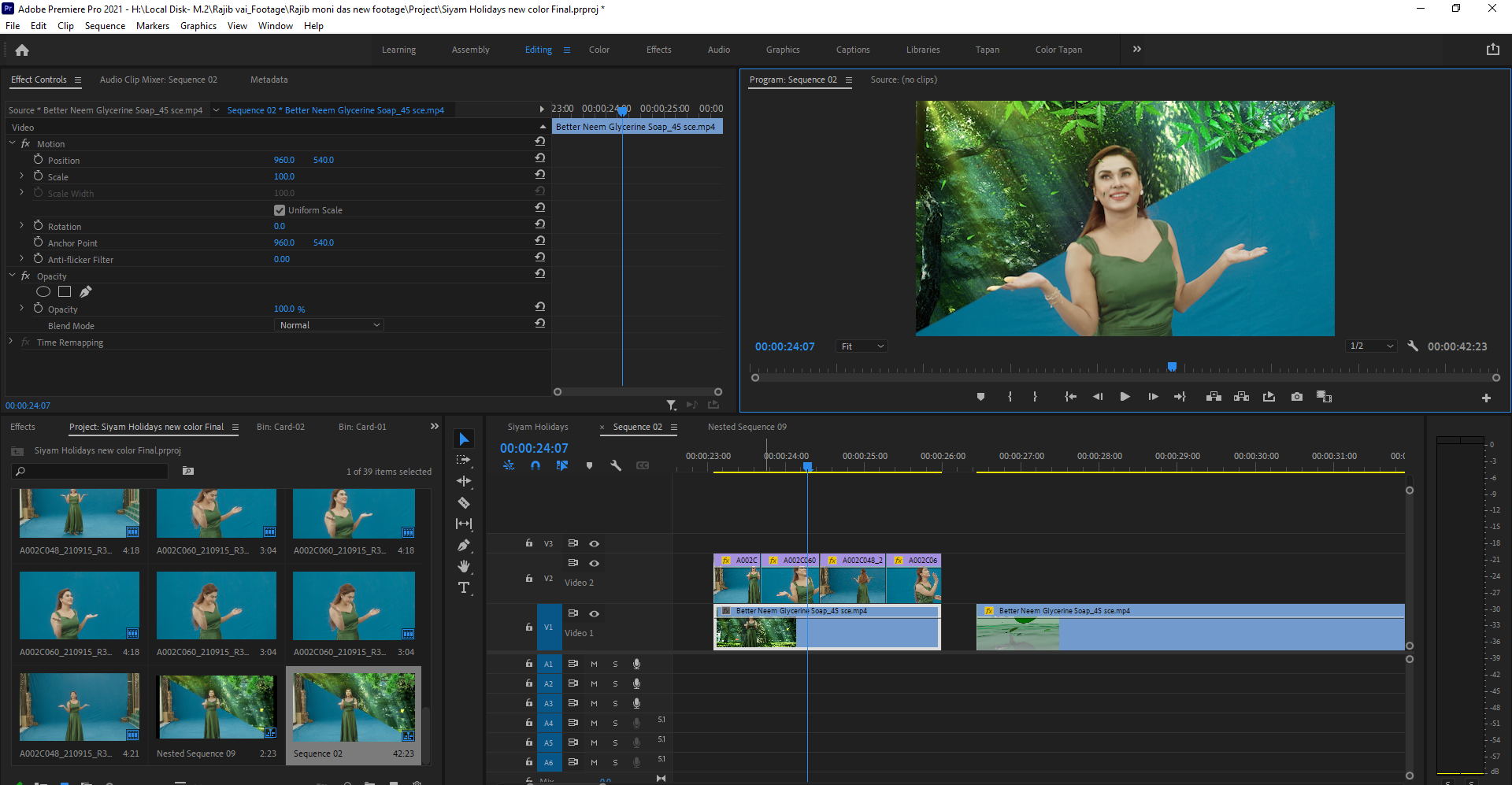The width and height of the screenshot is (1512, 785).
Task: Create ellipse mask under Opacity
Action: (43, 292)
